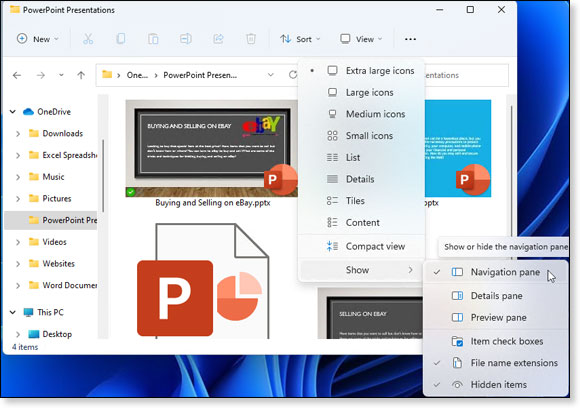Select List view option
The height and width of the screenshot is (408, 580).
coord(361,158)
